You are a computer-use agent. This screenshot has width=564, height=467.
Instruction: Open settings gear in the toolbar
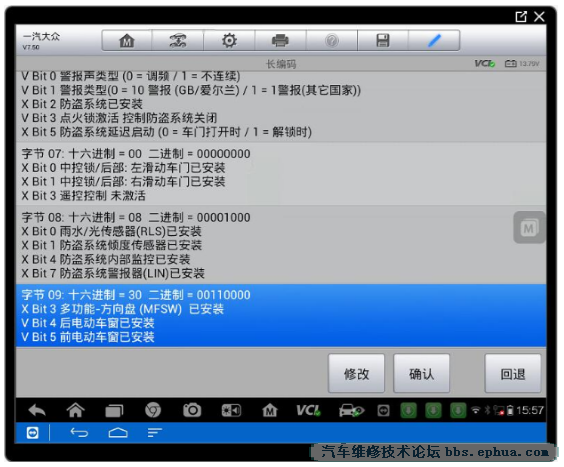tap(229, 40)
